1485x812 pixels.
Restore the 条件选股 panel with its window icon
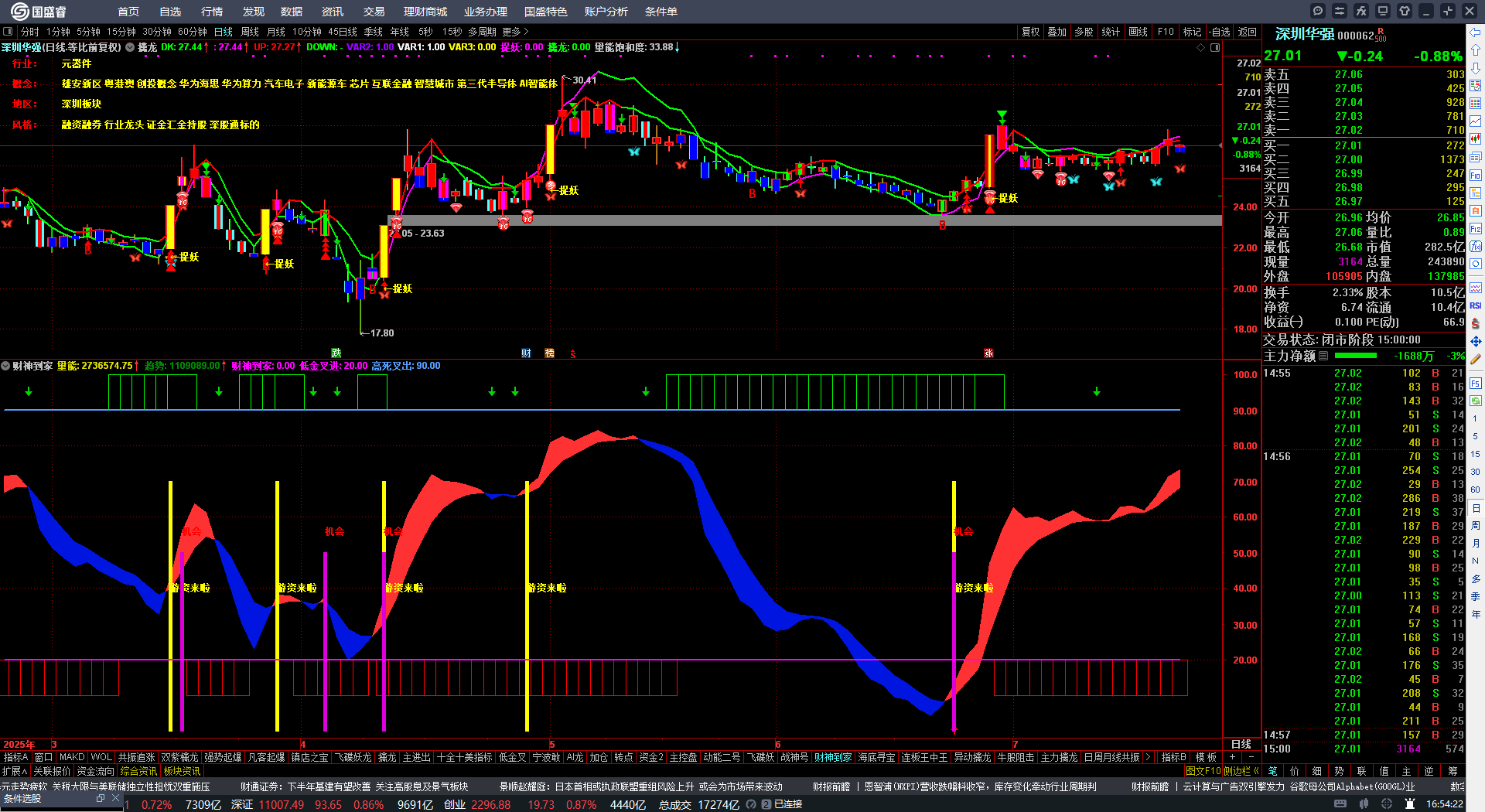pyautogui.click(x=101, y=798)
